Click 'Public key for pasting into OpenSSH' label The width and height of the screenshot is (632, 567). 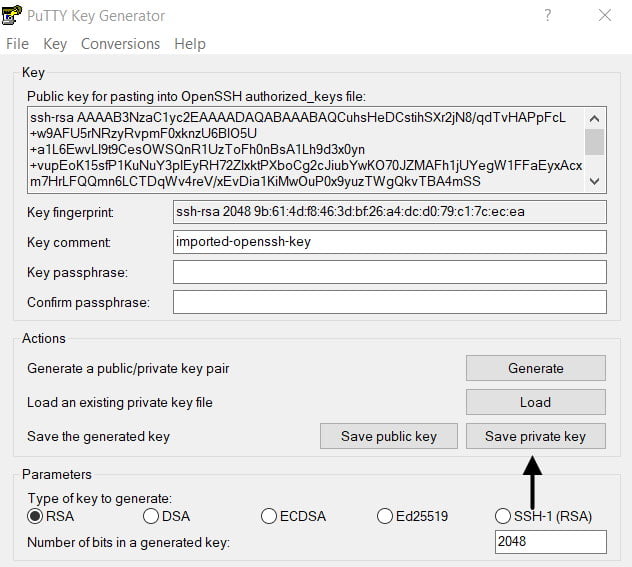click(x=196, y=97)
